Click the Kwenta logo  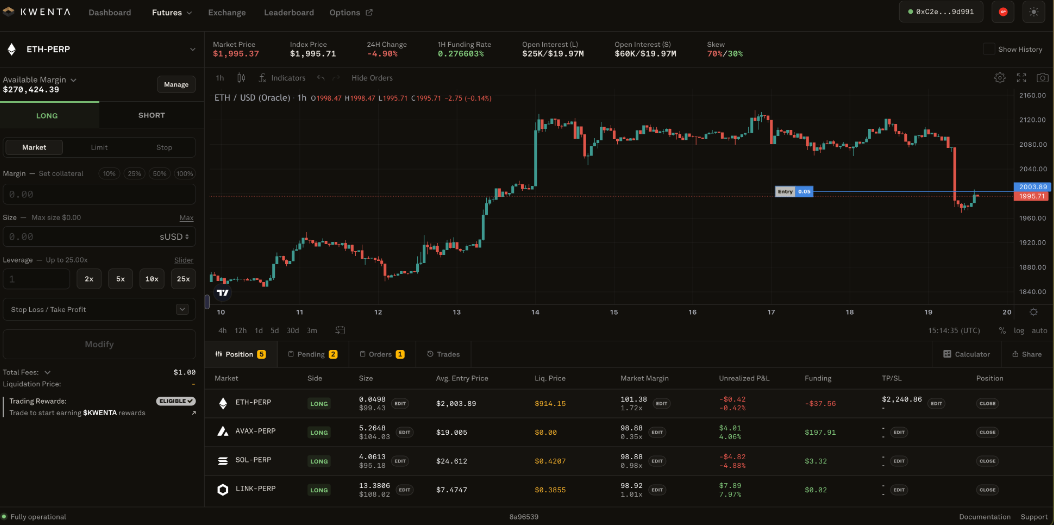click(36, 12)
